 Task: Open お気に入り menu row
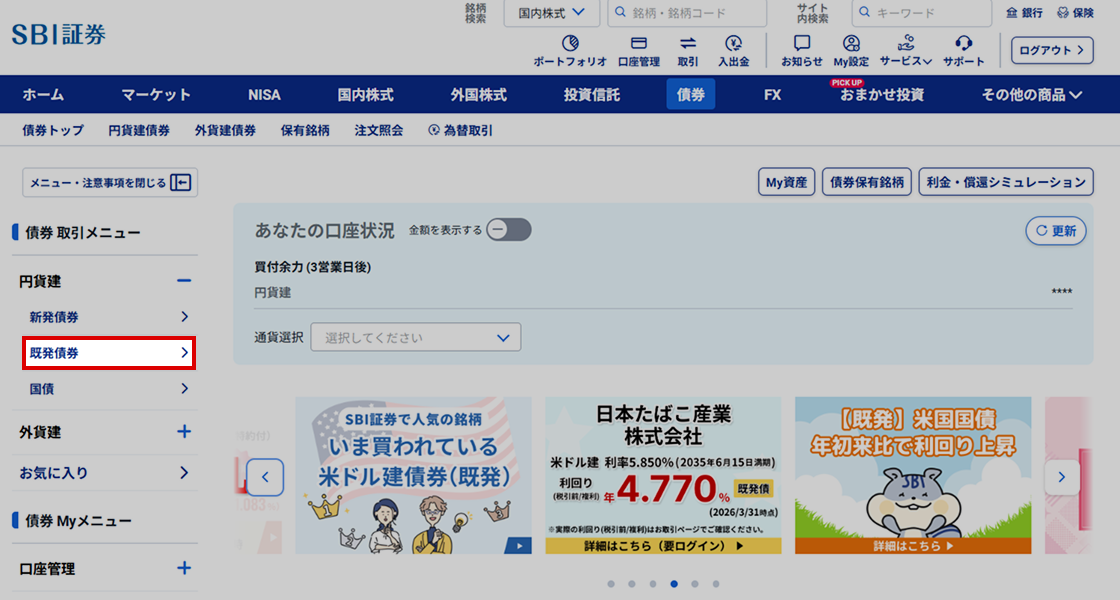point(104,473)
